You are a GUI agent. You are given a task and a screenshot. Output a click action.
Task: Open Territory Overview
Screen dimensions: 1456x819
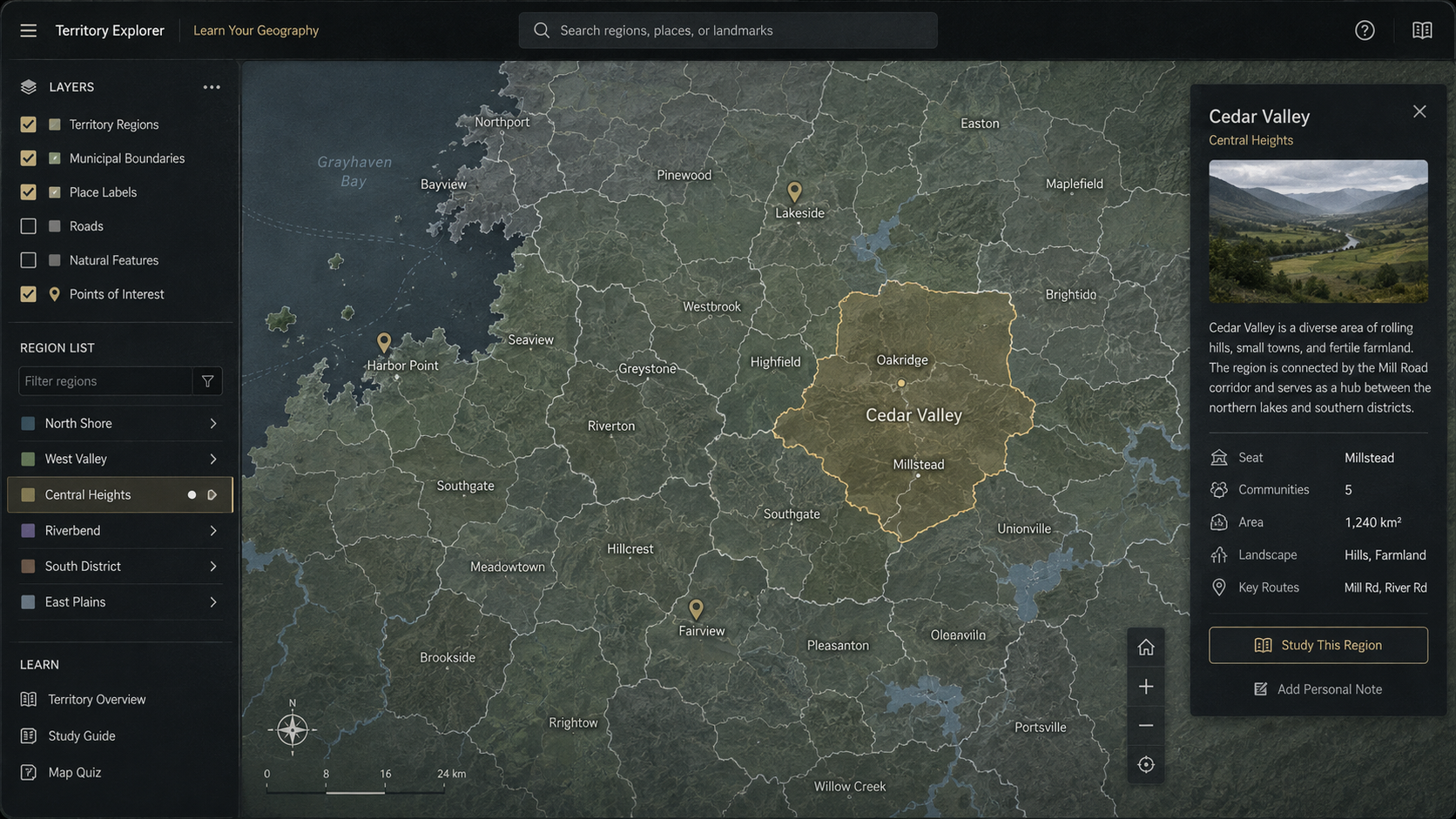pos(83,700)
